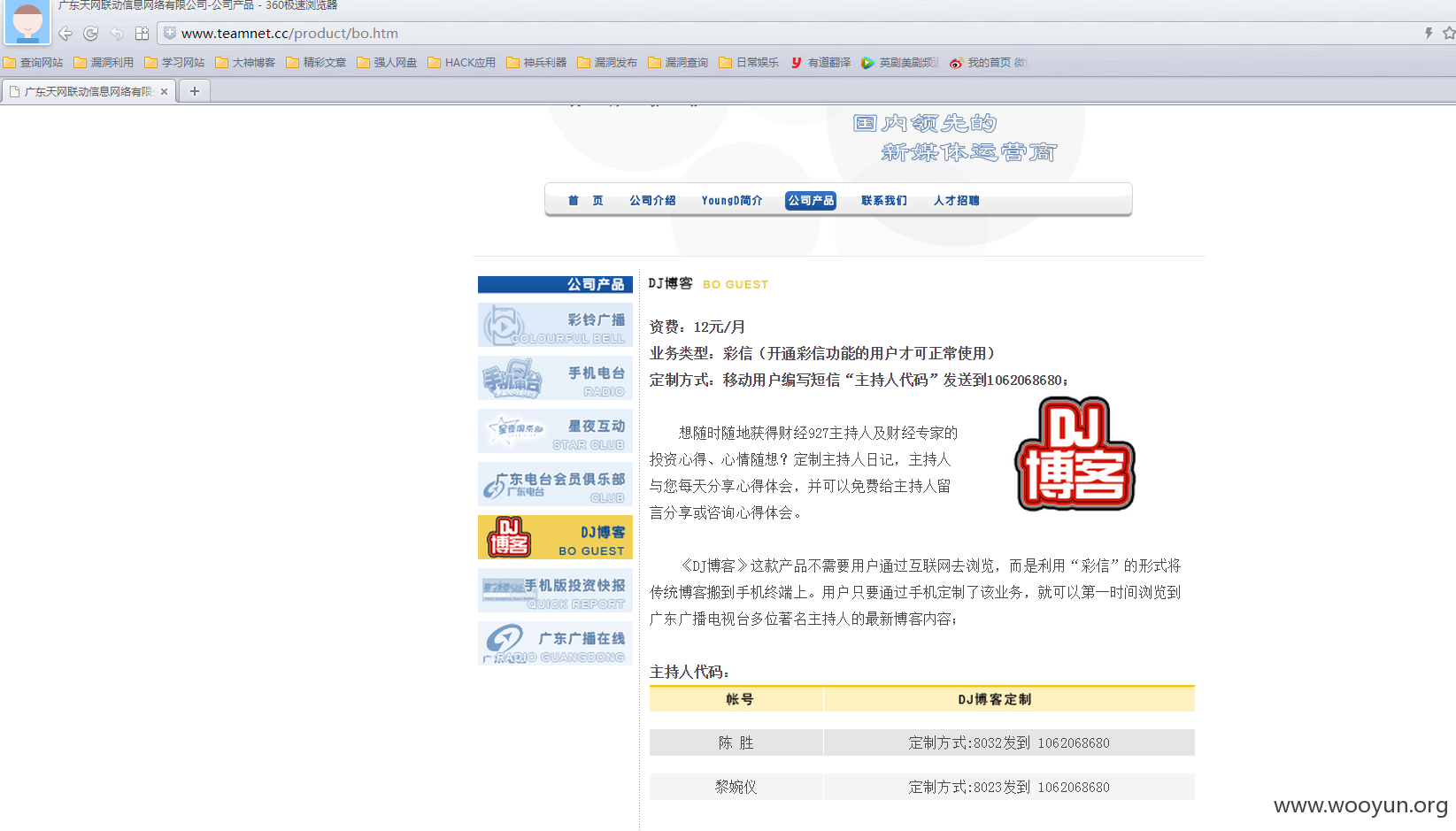Open the 强人网盘 bookmark folder
Image resolution: width=1456 pixels, height=831 pixels.
387,63
